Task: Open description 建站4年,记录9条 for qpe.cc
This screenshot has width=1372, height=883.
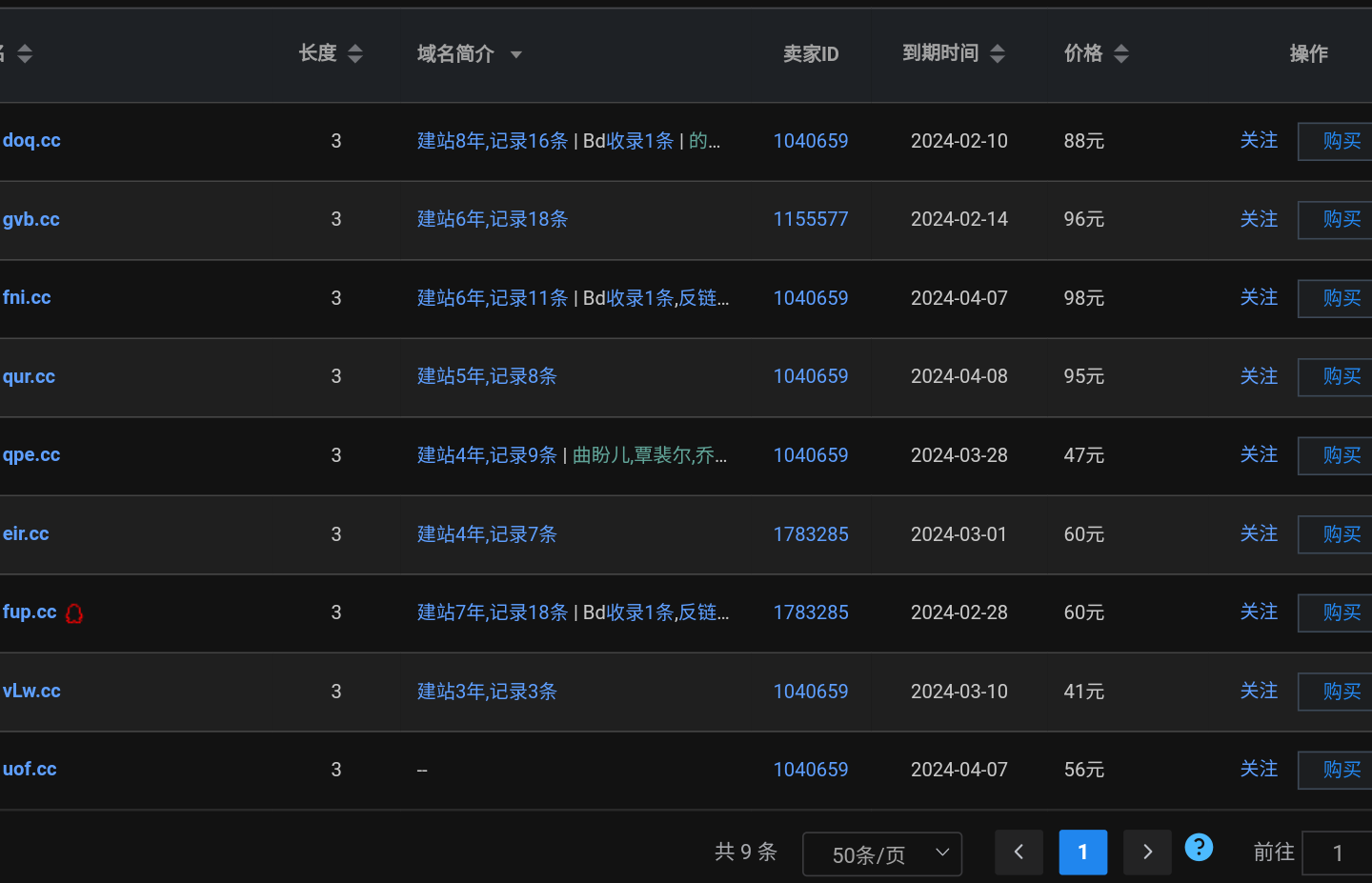Action: (487, 455)
